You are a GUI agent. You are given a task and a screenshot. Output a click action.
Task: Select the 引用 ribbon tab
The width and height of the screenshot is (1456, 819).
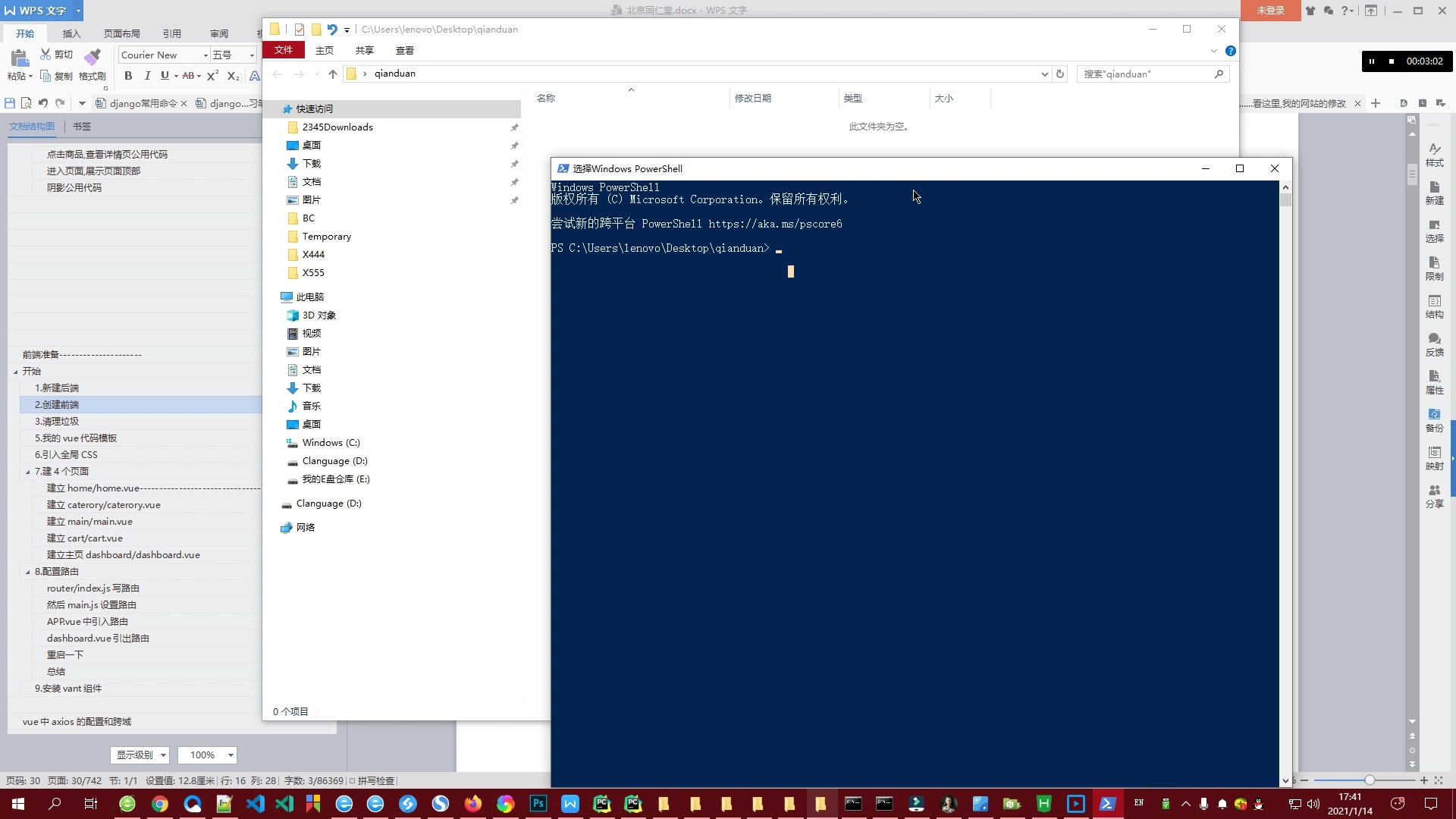[171, 33]
